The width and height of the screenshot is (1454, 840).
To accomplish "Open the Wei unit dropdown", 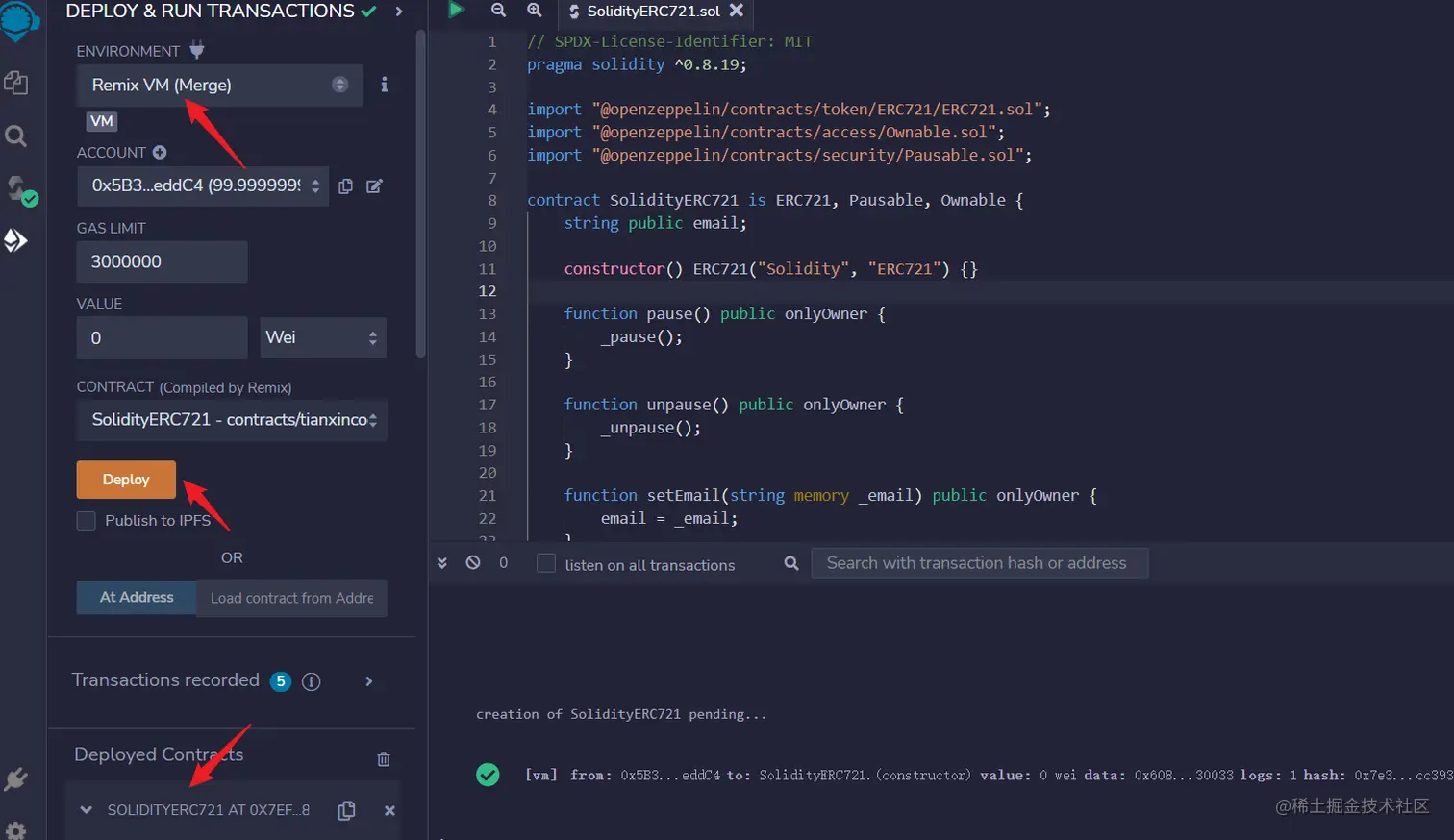I will [x=323, y=337].
